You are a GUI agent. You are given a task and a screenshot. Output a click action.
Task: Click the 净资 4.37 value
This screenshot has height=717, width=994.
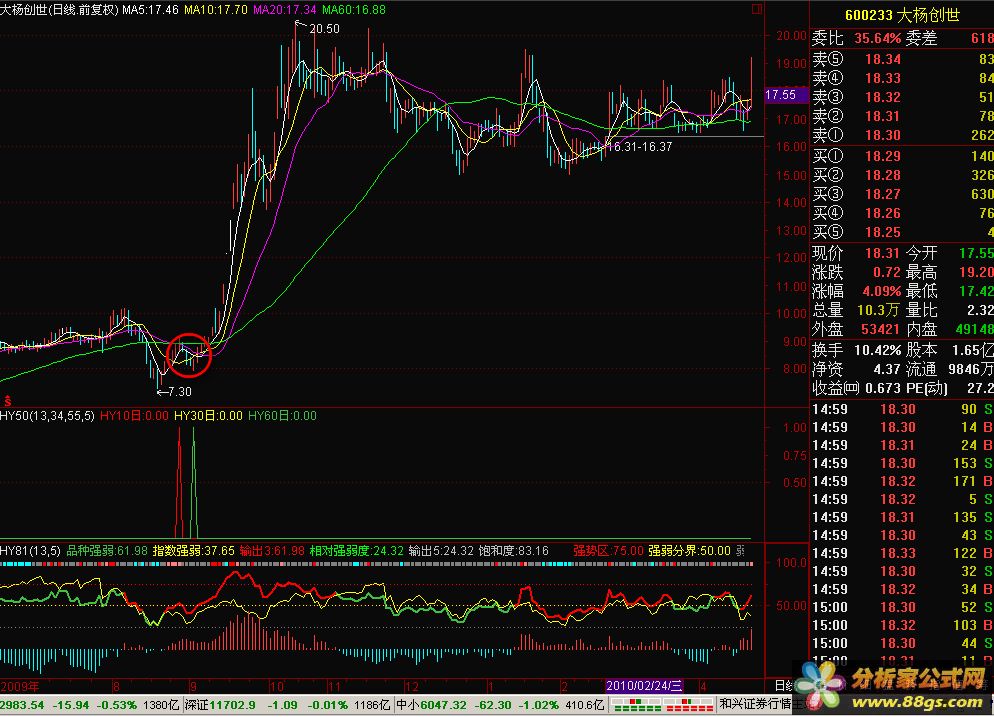pos(856,370)
